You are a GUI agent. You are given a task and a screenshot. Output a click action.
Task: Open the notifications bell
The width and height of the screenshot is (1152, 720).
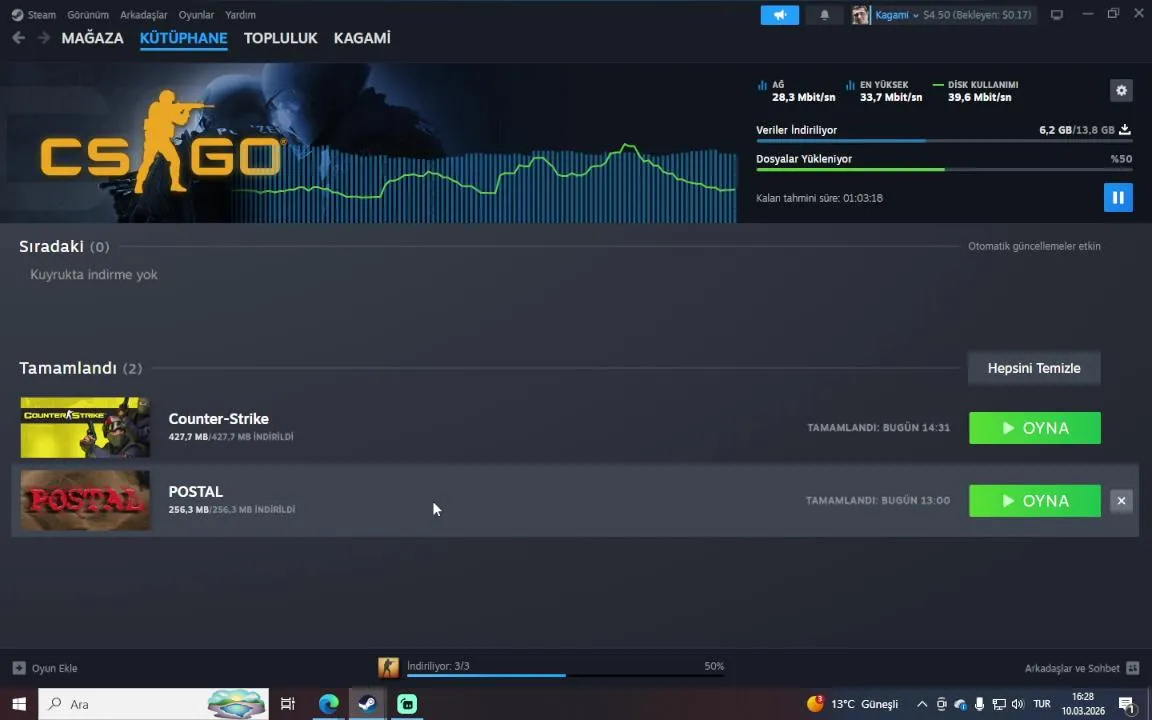click(824, 15)
